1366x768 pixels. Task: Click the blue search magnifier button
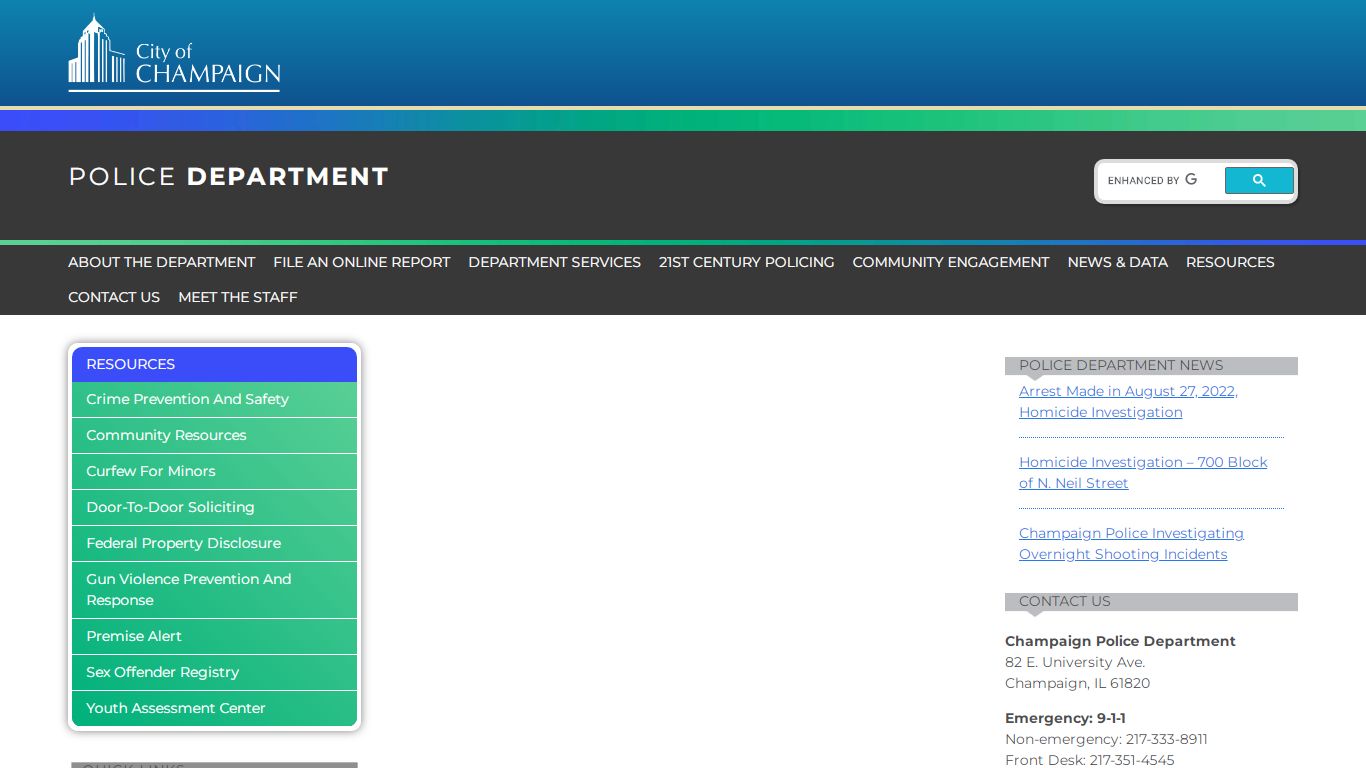1259,181
